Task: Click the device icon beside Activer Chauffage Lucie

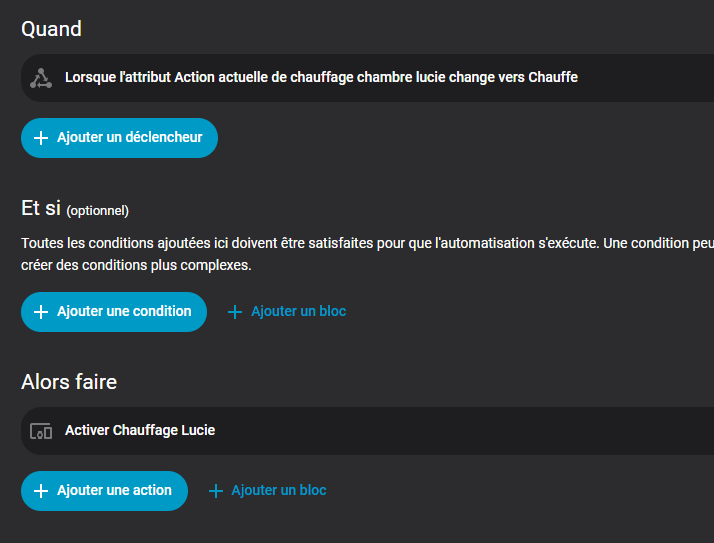Action: coord(41,431)
